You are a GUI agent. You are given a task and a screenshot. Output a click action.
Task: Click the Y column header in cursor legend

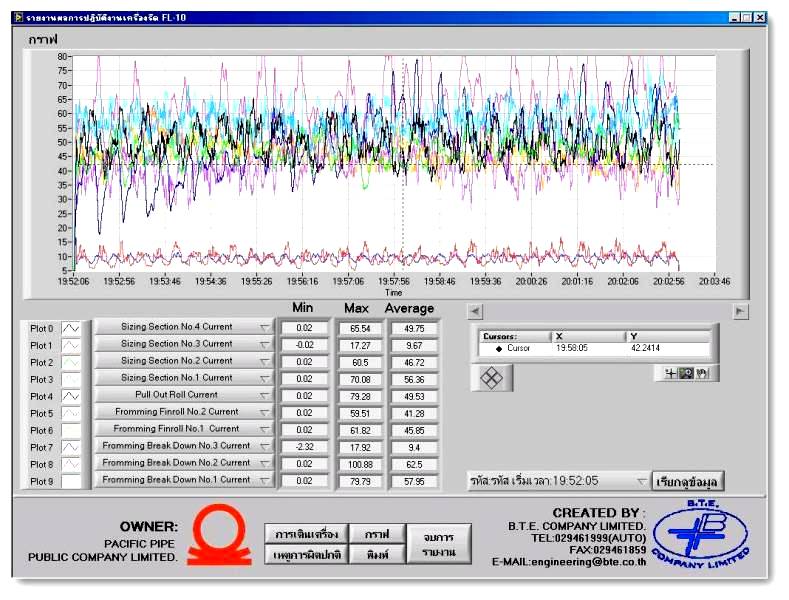coord(668,336)
